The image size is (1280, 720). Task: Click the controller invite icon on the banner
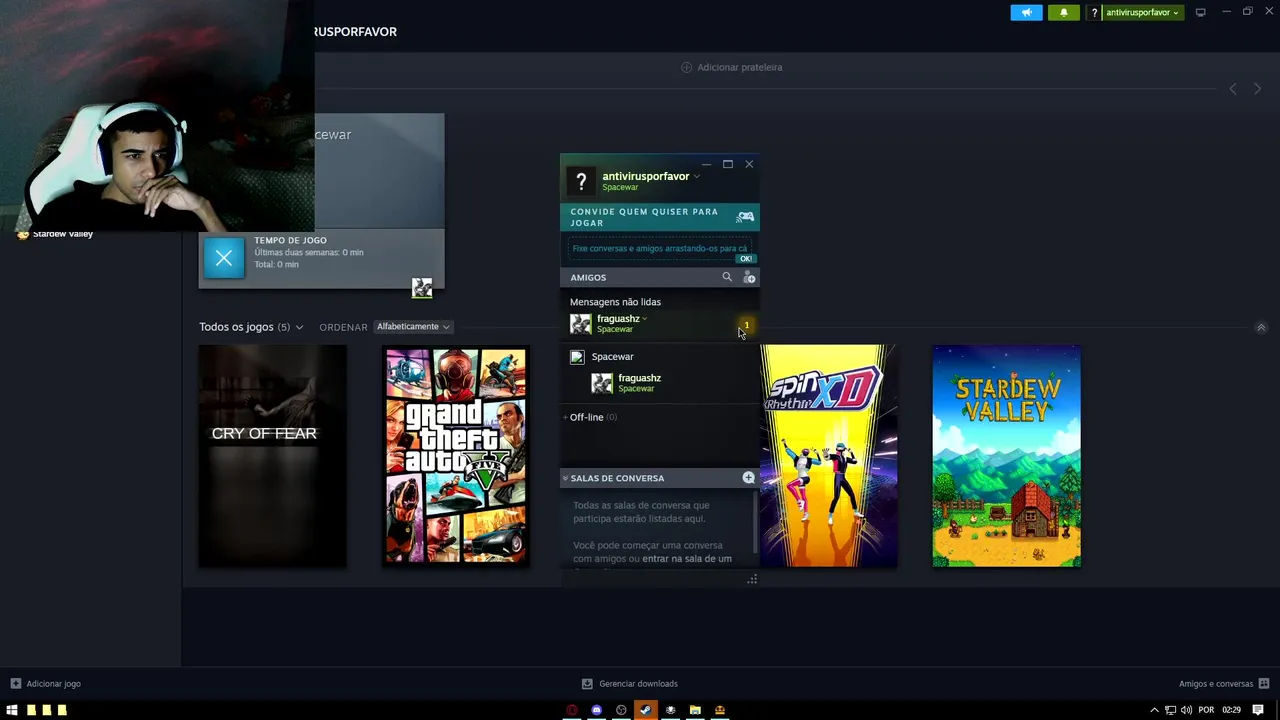point(745,217)
